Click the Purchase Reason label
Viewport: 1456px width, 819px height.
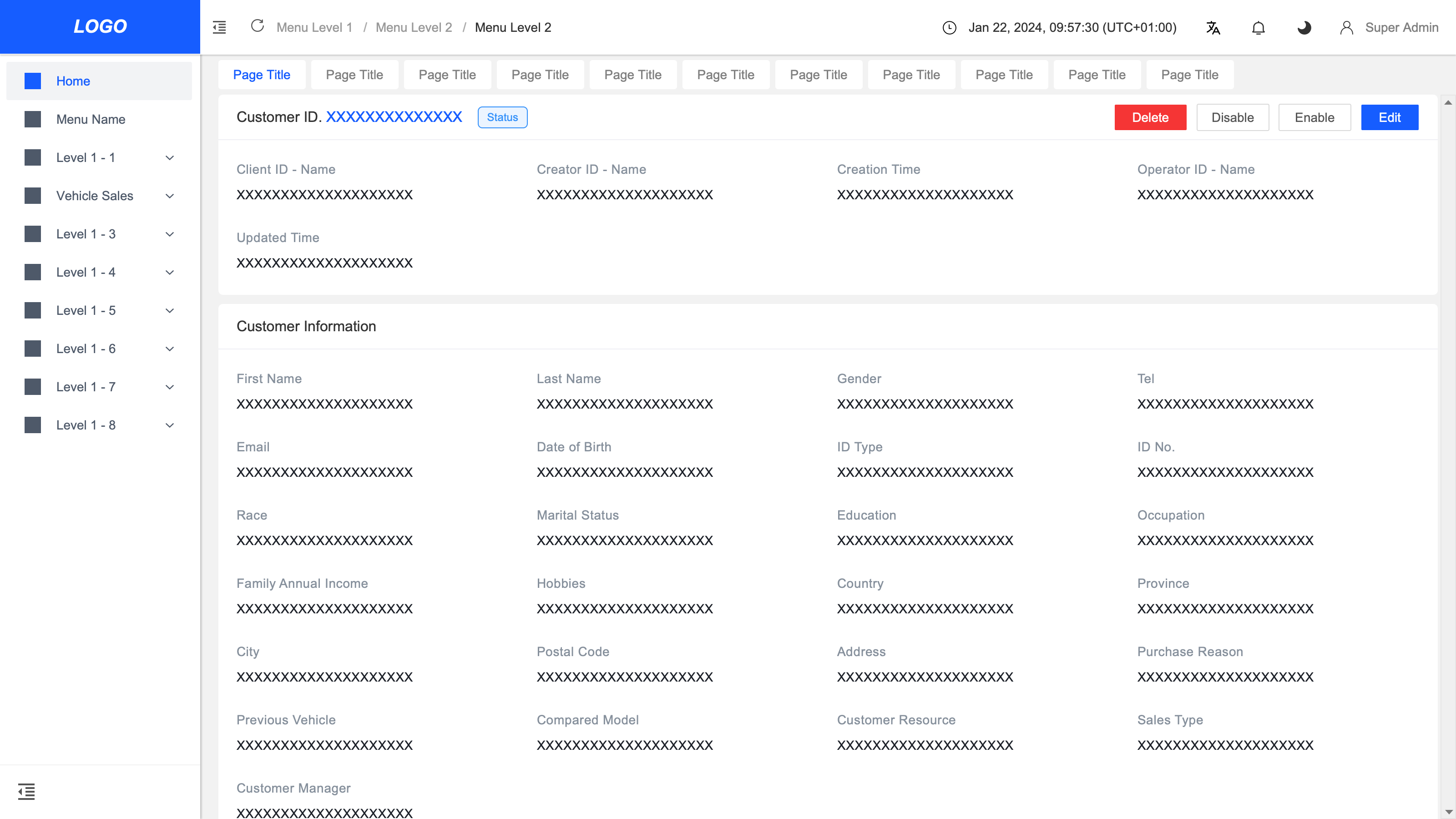pos(1190,652)
